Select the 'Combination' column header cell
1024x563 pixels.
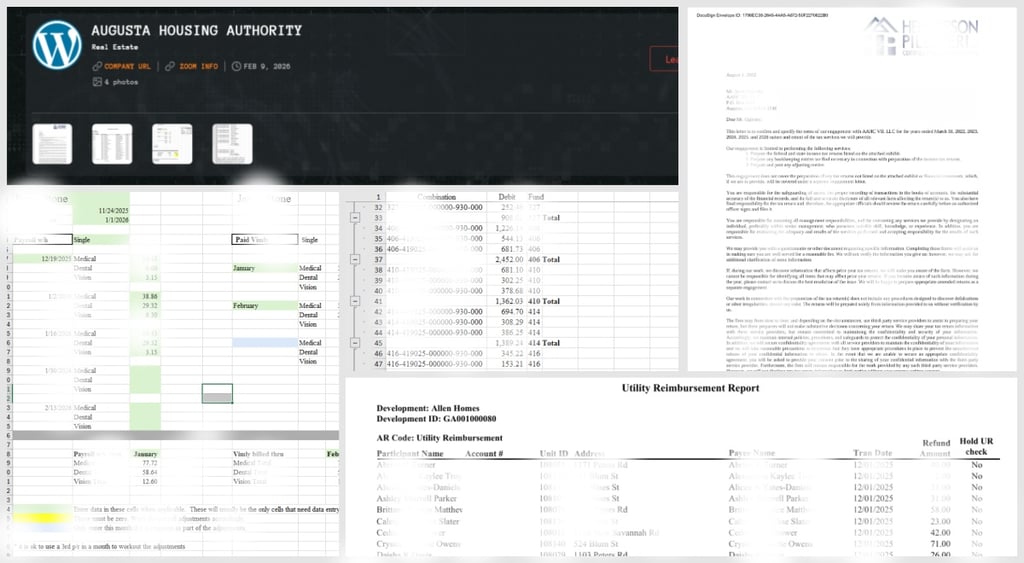[436, 197]
